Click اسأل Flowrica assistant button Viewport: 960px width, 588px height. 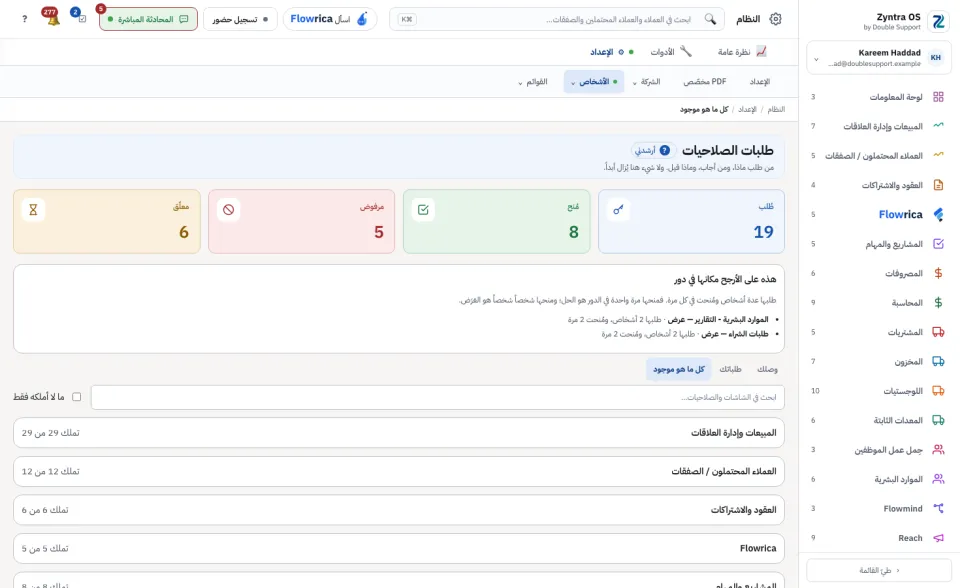329,19
